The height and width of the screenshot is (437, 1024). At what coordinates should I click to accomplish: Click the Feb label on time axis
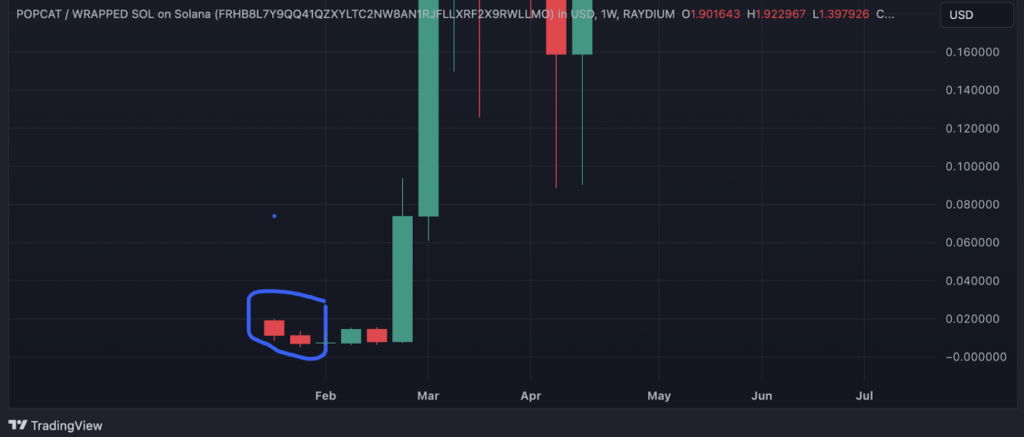click(x=325, y=396)
